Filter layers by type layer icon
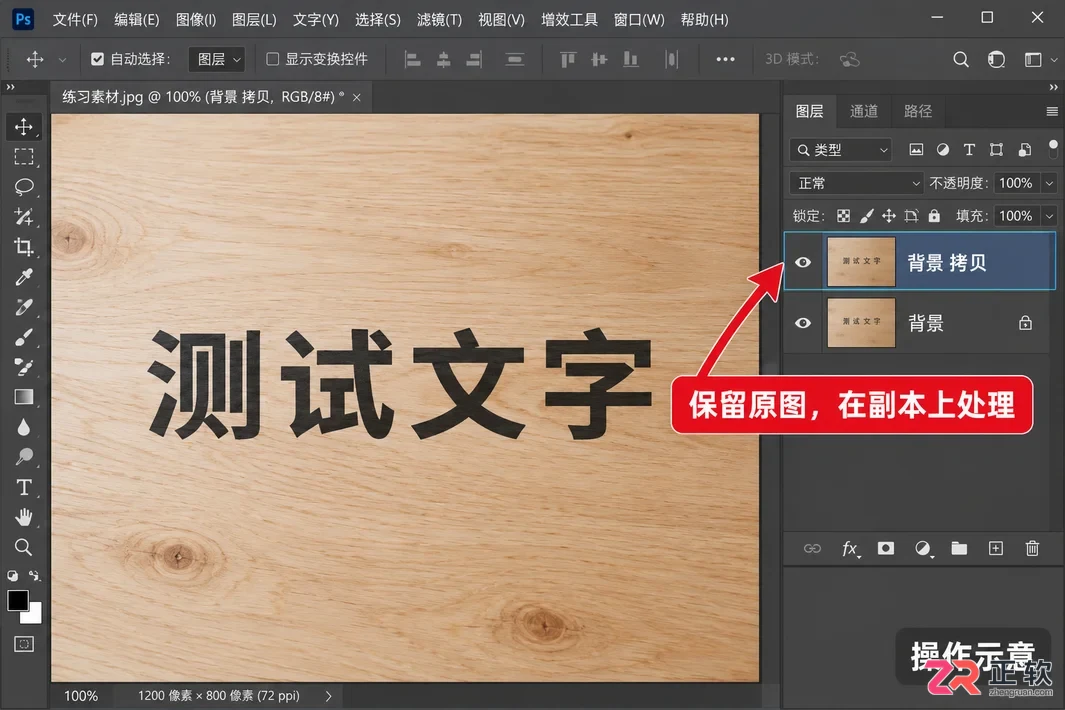1065x710 pixels. point(969,149)
